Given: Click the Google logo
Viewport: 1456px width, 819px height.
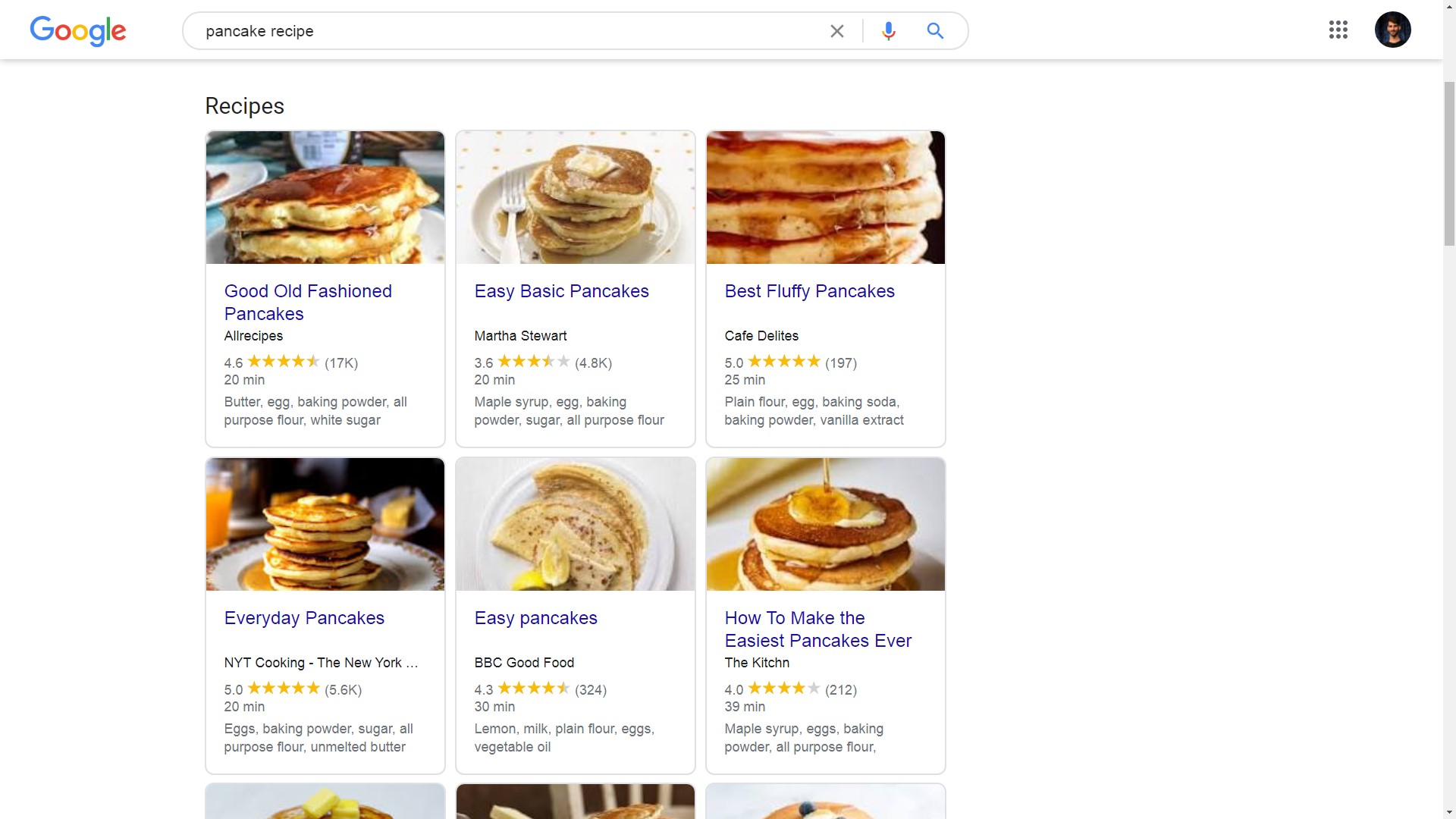Looking at the screenshot, I should coord(78,31).
